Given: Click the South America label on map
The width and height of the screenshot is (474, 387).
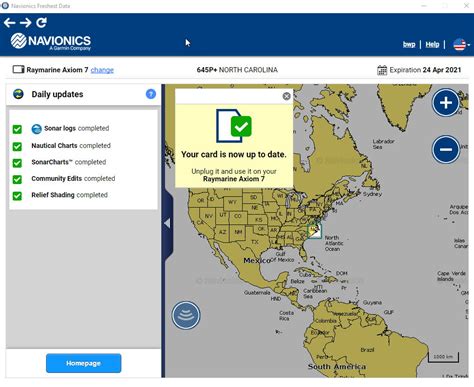Looking at the screenshot, I should tap(337, 367).
